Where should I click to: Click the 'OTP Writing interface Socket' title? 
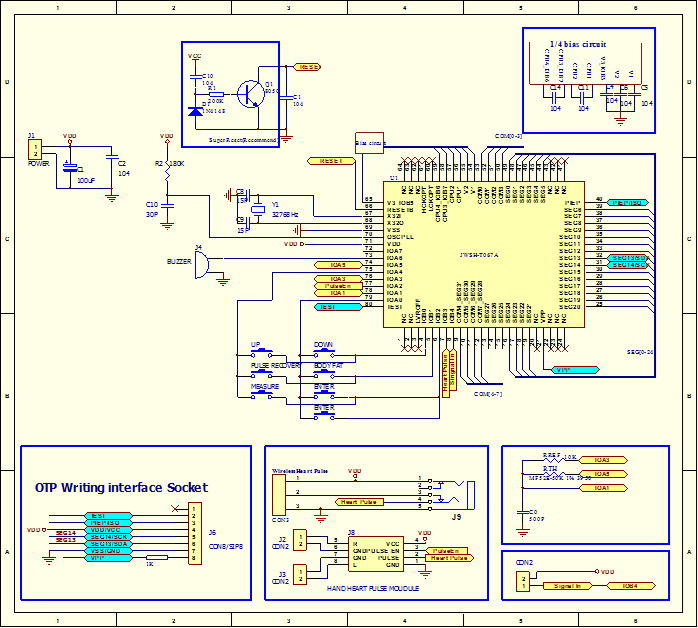121,488
